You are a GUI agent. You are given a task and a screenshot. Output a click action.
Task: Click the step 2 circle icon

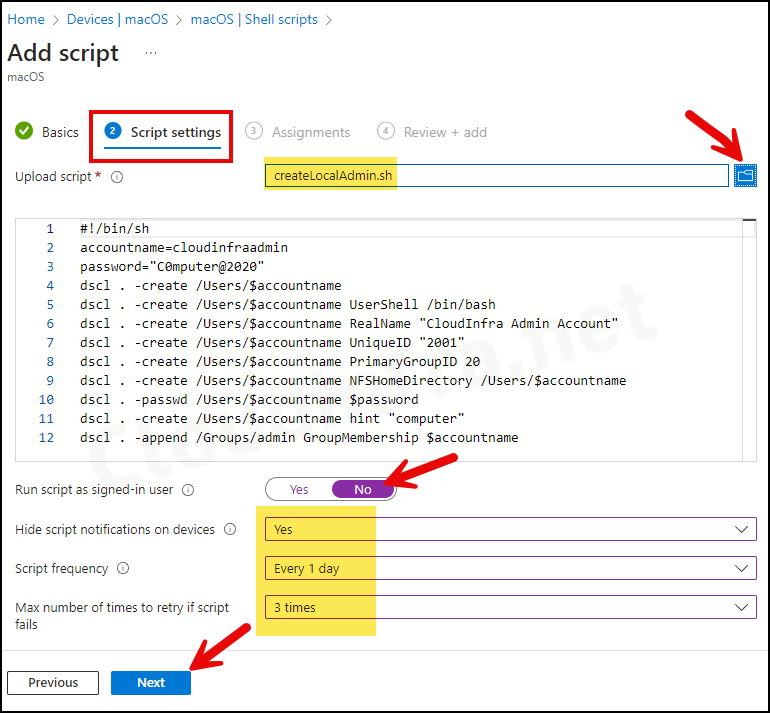pyautogui.click(x=113, y=131)
